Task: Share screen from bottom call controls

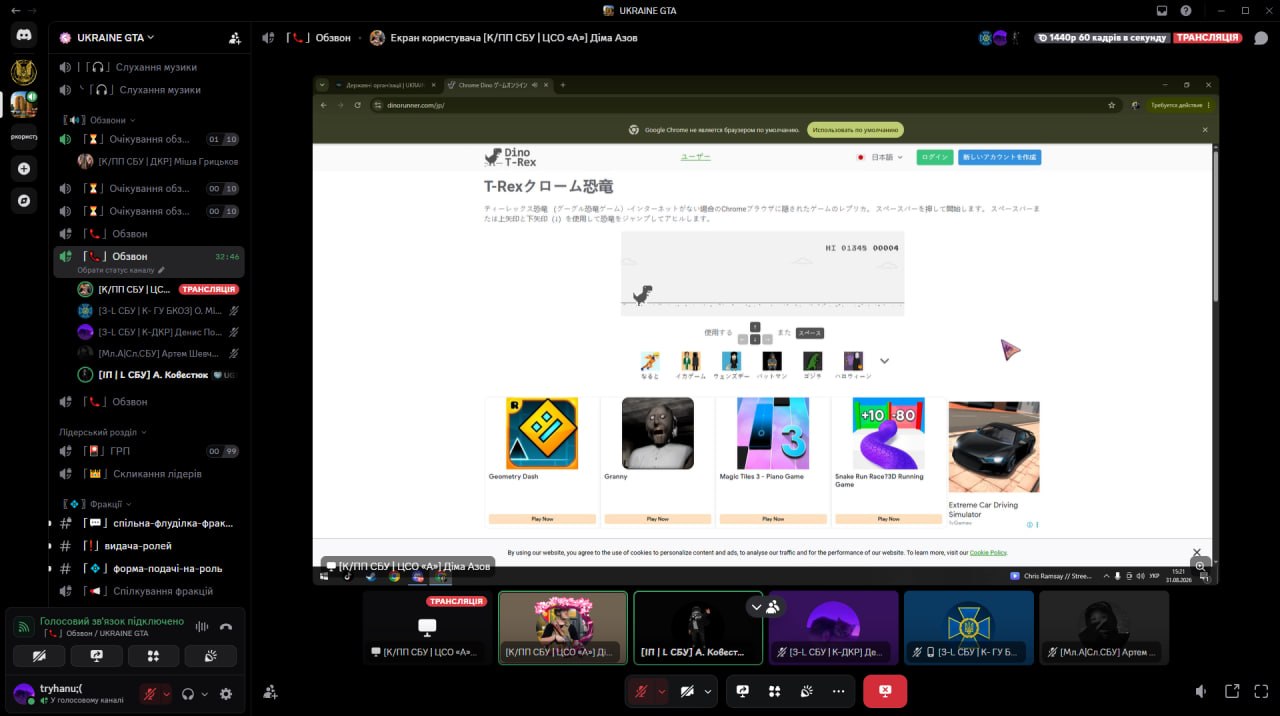Action: pyautogui.click(x=743, y=691)
